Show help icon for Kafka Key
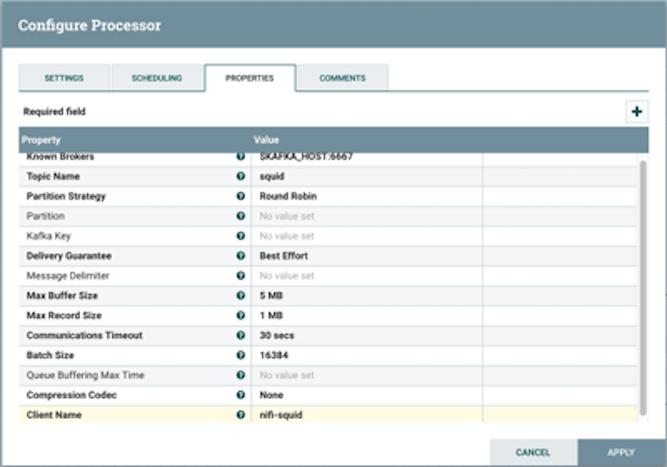This screenshot has width=667, height=467. click(x=241, y=236)
